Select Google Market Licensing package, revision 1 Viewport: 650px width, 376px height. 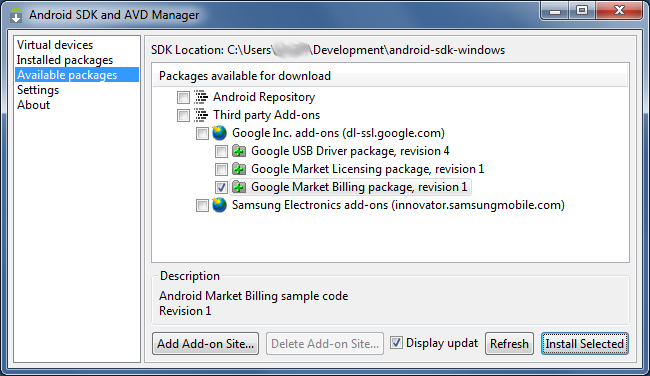[368, 169]
